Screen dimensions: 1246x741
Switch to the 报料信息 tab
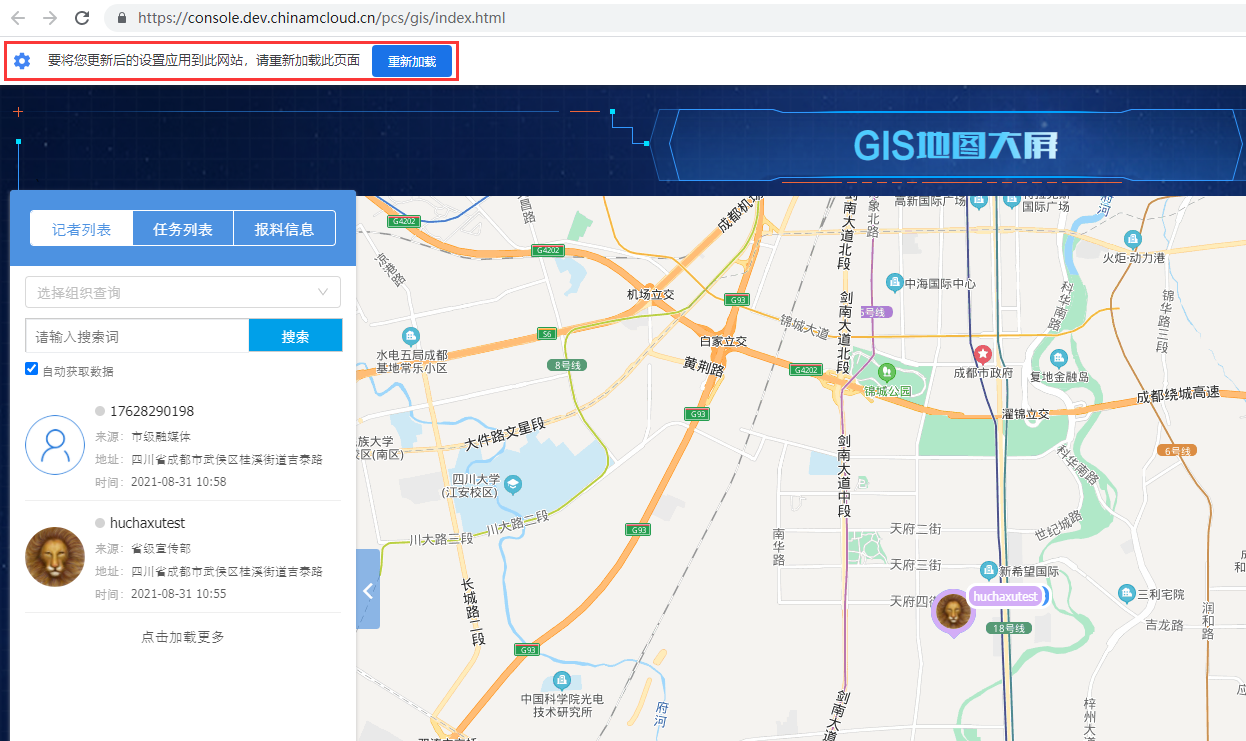(x=284, y=229)
